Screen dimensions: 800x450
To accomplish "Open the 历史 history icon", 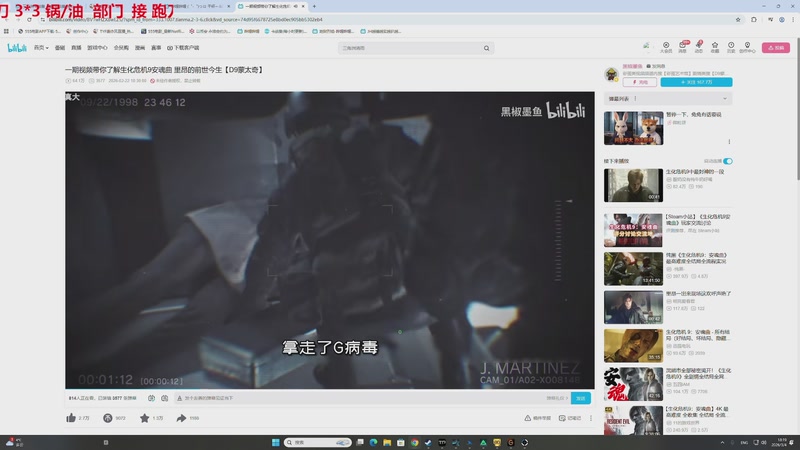I will [x=731, y=47].
